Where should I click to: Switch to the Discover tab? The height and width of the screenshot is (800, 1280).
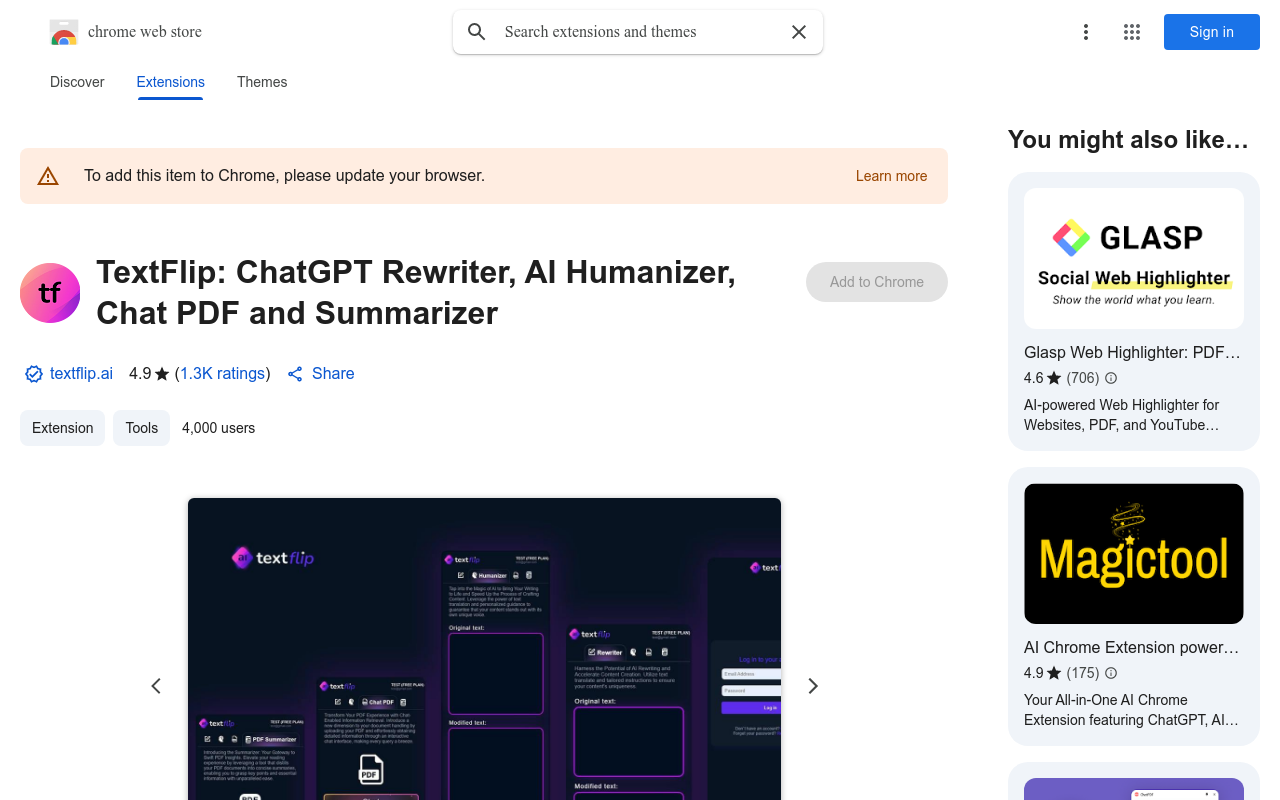[x=77, y=82]
